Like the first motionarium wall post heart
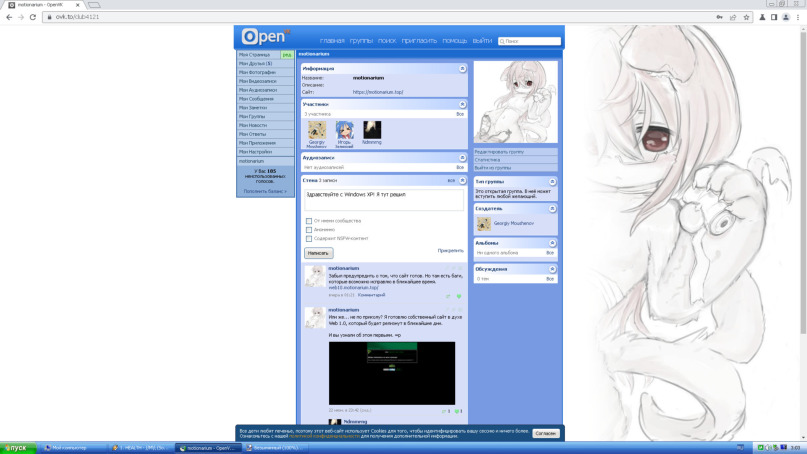Viewport: 807px width, 454px height. click(x=459, y=296)
